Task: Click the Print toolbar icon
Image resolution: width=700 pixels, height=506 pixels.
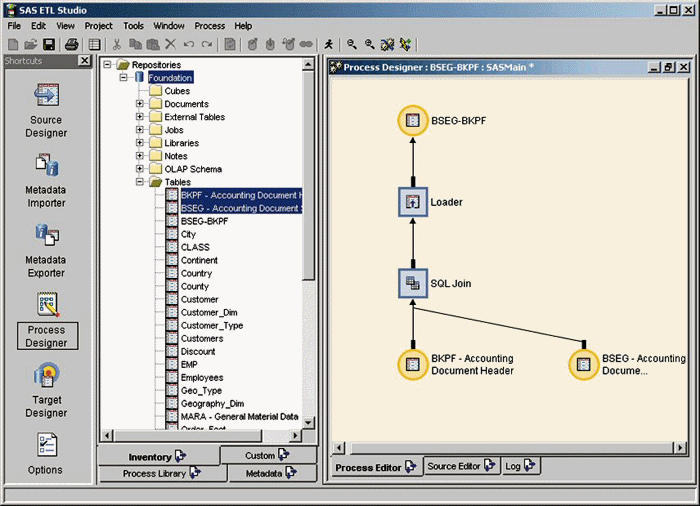Action: [x=71, y=44]
